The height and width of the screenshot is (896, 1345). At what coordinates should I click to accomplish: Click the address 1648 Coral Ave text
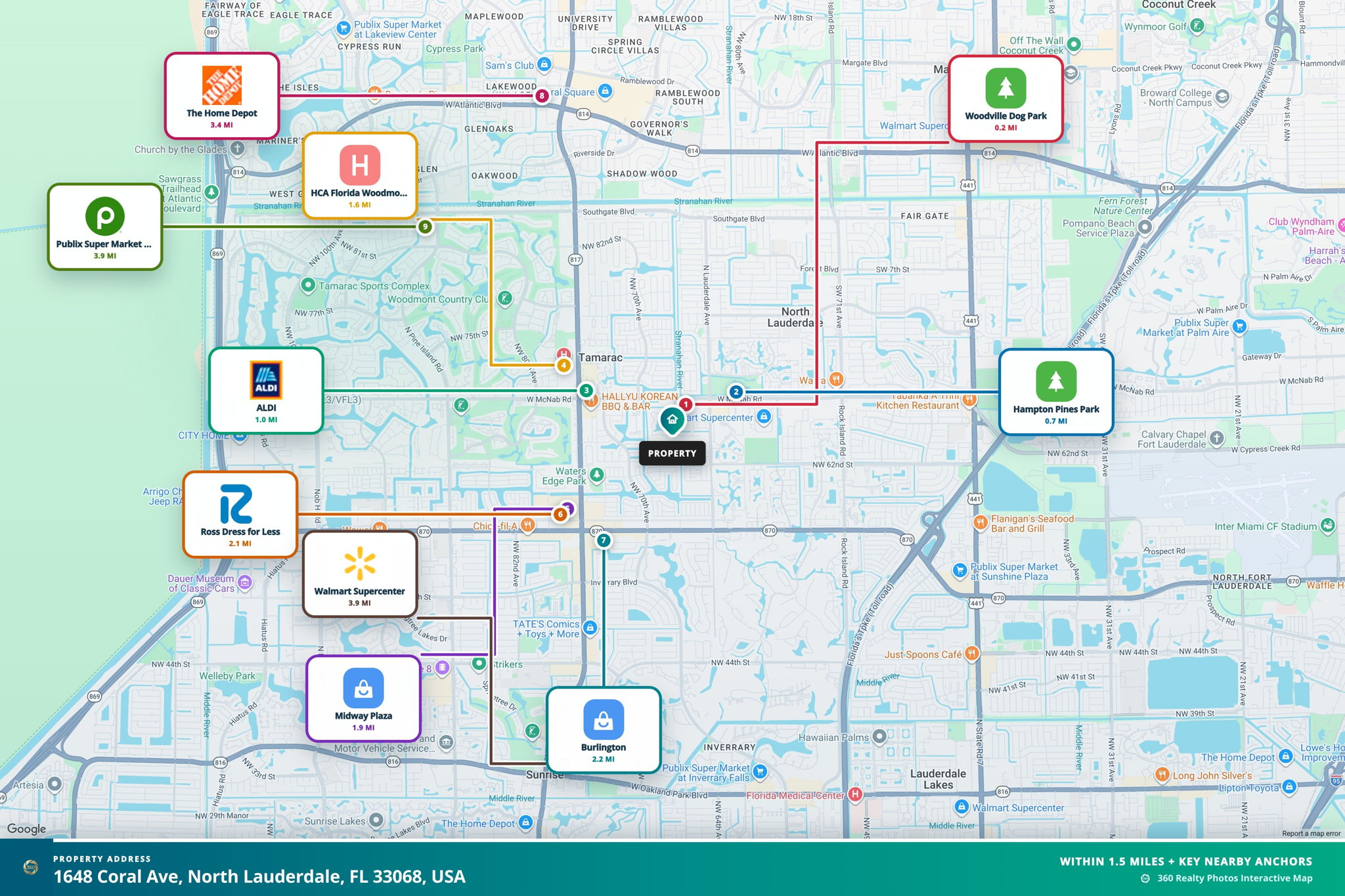[259, 877]
